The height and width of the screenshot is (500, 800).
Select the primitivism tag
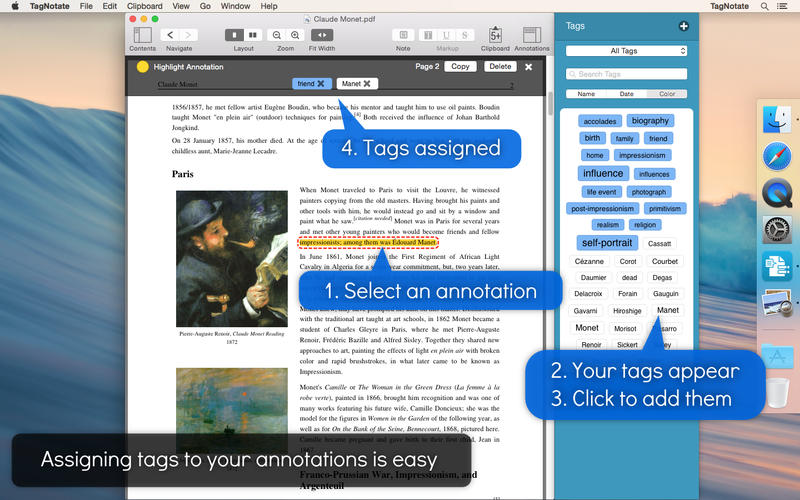665,209
